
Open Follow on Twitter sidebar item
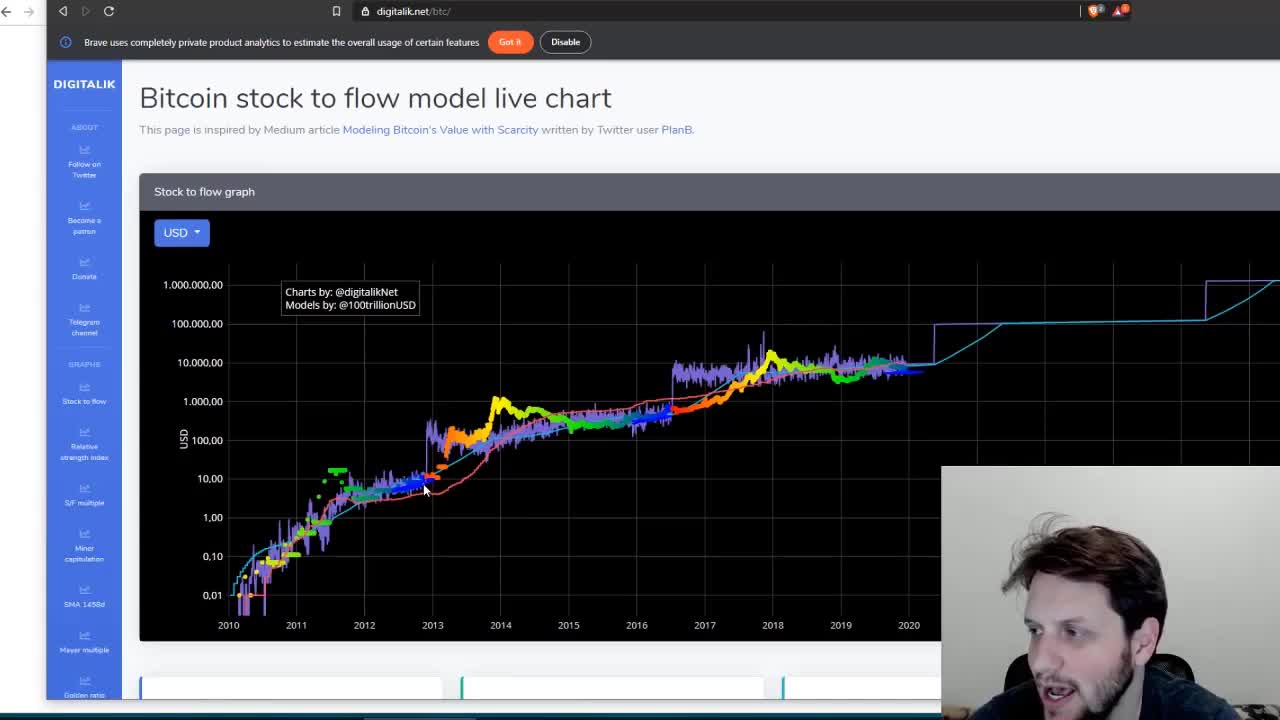[x=84, y=162]
